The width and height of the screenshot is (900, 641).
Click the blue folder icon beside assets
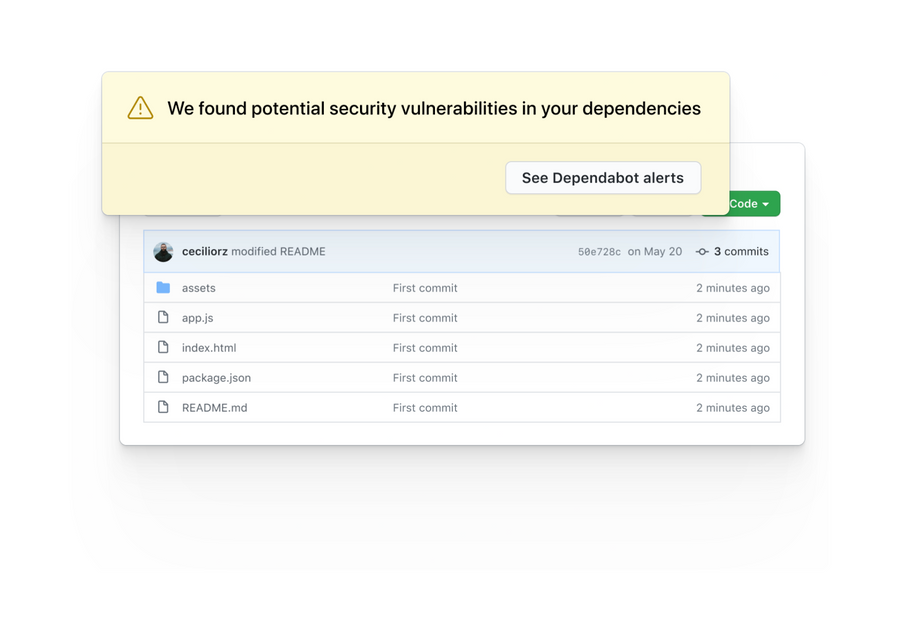click(164, 288)
